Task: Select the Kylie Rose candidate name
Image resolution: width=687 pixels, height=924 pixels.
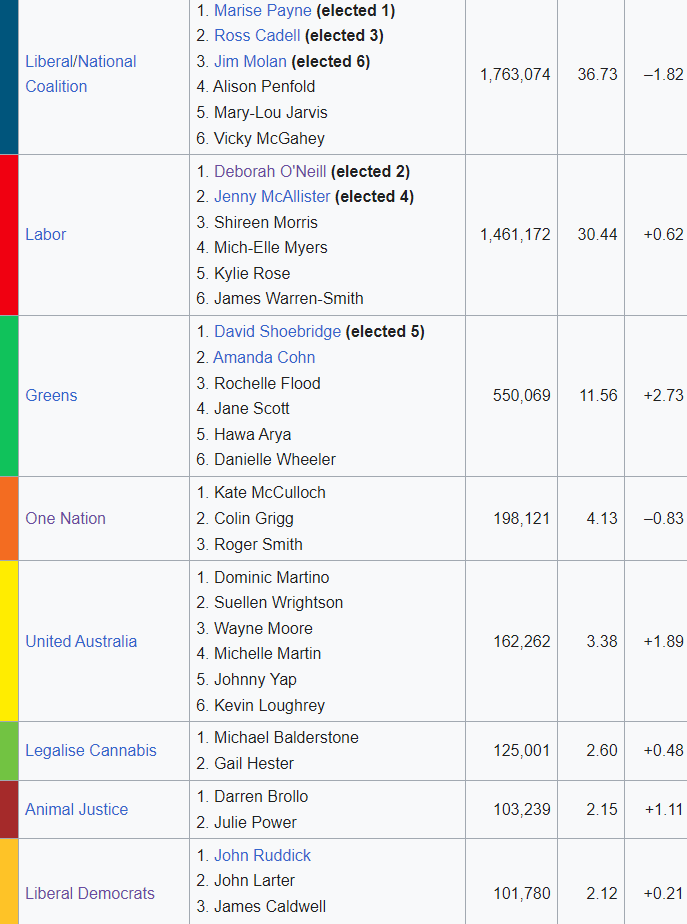Action: 252,273
